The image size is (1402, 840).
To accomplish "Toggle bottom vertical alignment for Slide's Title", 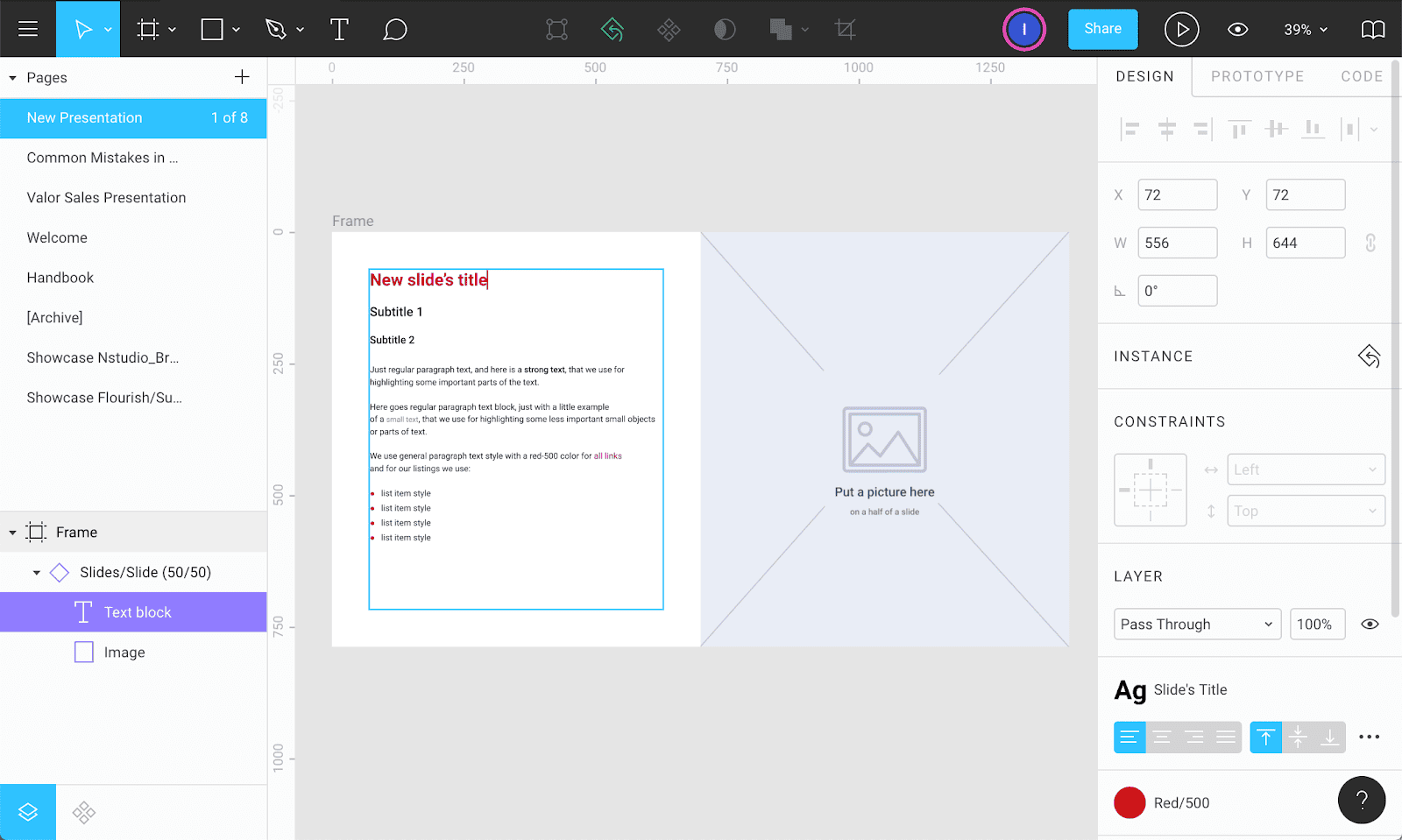I will point(1329,737).
